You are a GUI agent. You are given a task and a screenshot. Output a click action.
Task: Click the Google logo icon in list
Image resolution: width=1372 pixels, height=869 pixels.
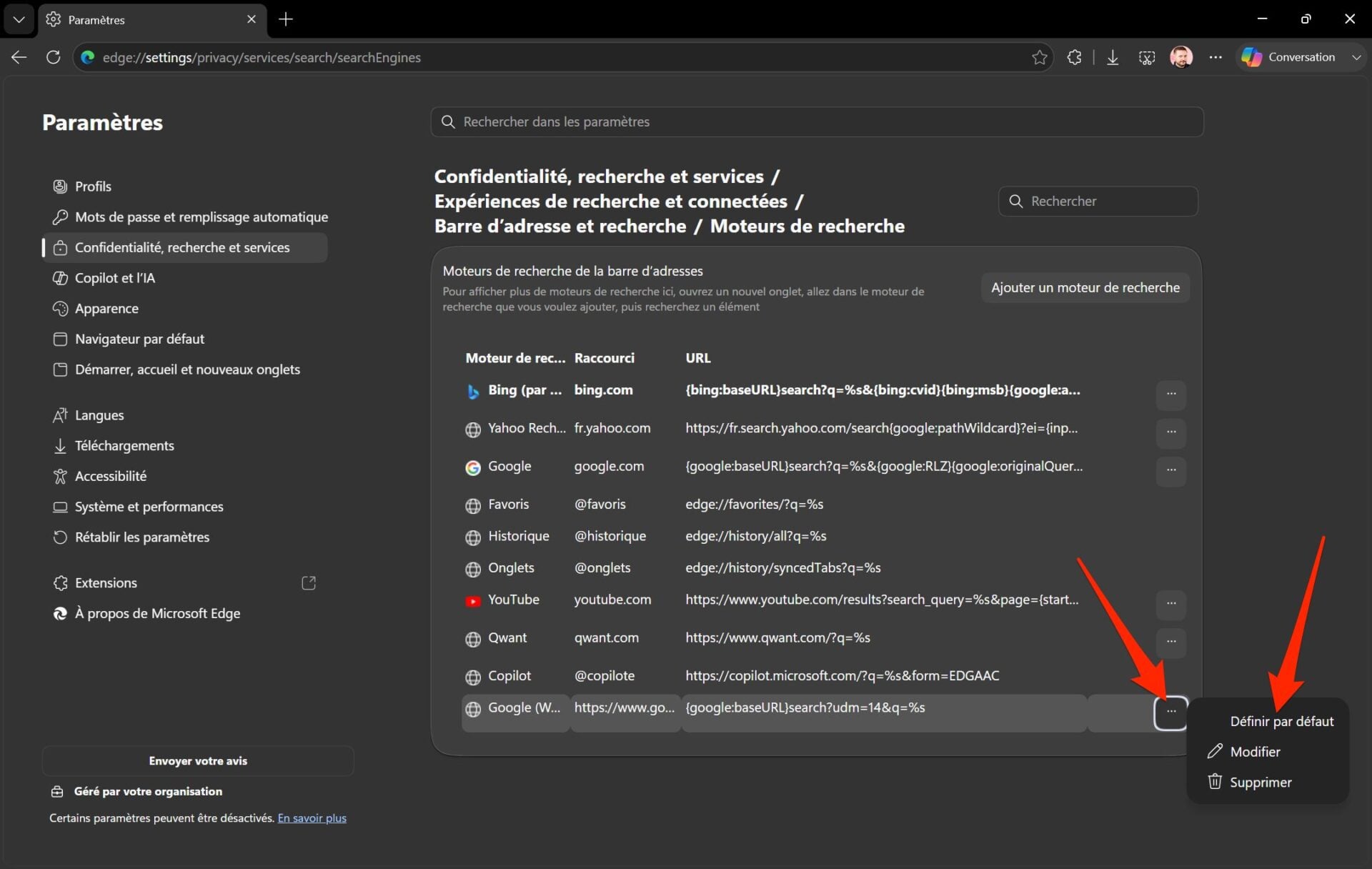[x=472, y=467]
